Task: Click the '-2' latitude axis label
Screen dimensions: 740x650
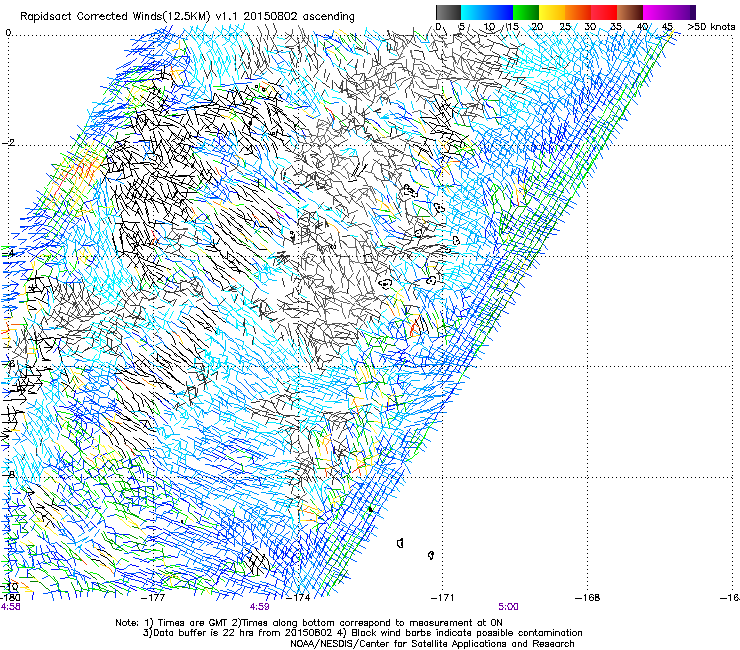Action: 8,143
